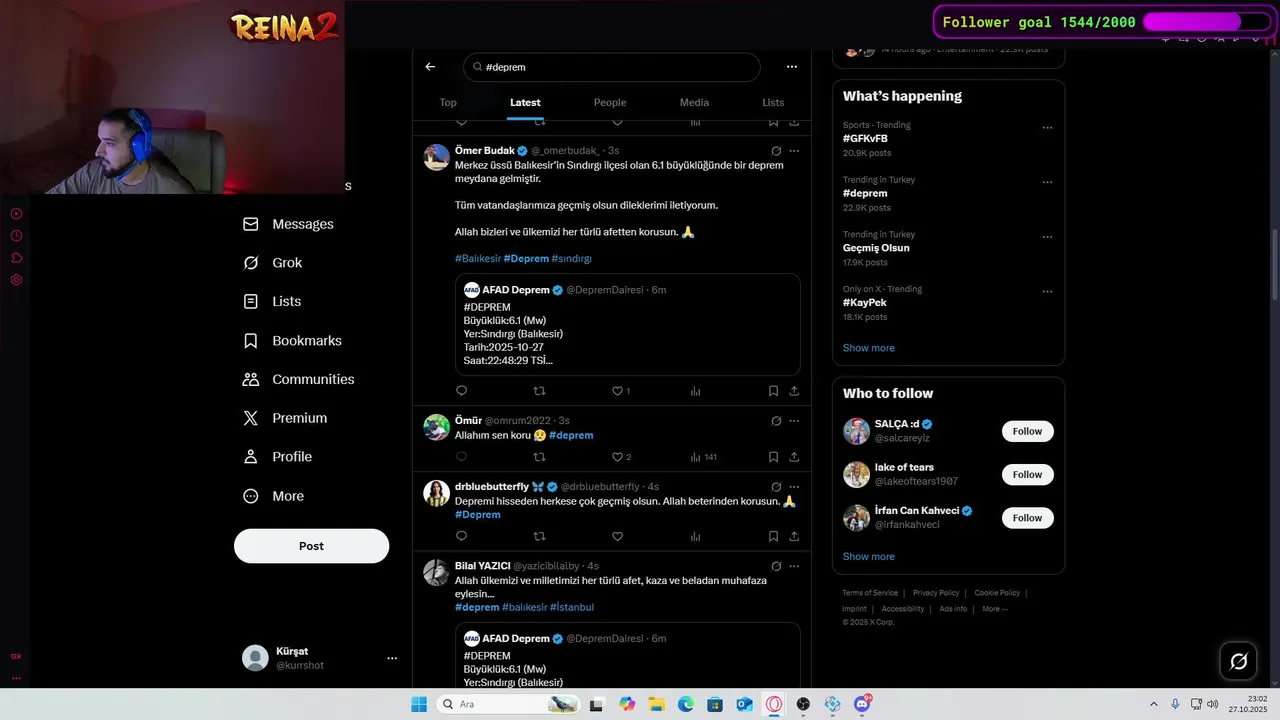Click the Post button

point(311,546)
